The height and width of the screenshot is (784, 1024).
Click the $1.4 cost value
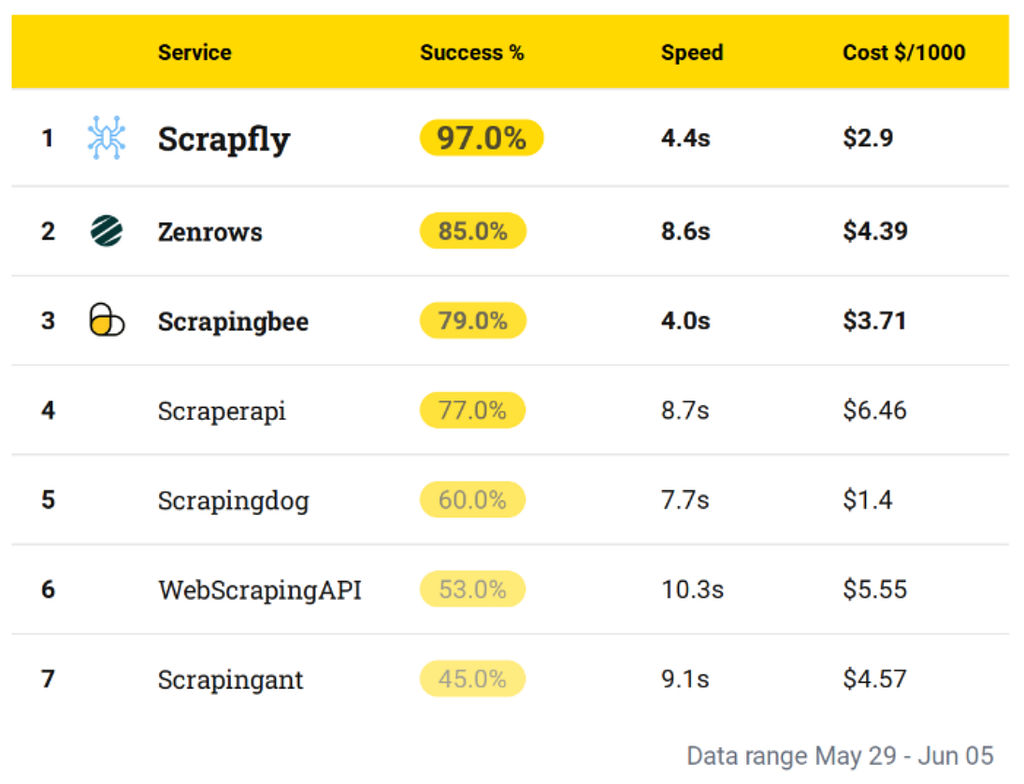(867, 500)
